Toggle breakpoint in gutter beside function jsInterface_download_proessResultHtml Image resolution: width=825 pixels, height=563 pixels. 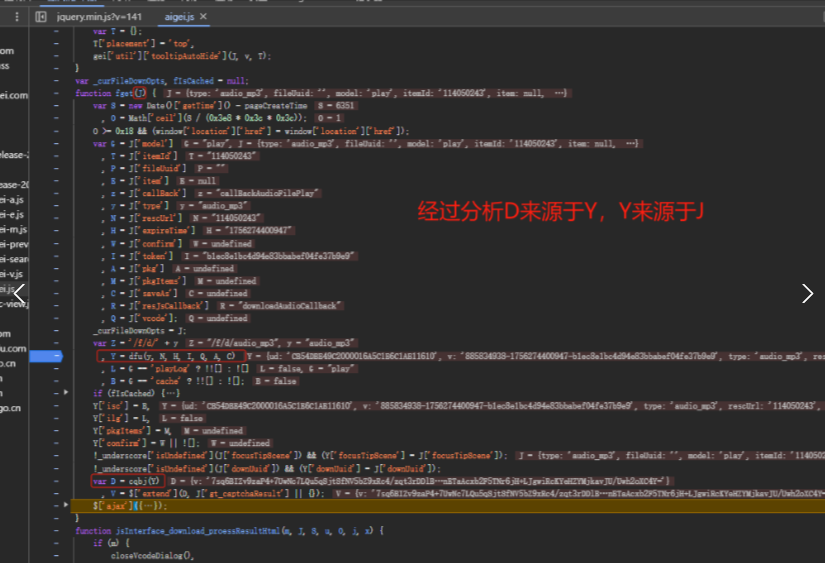[56, 531]
